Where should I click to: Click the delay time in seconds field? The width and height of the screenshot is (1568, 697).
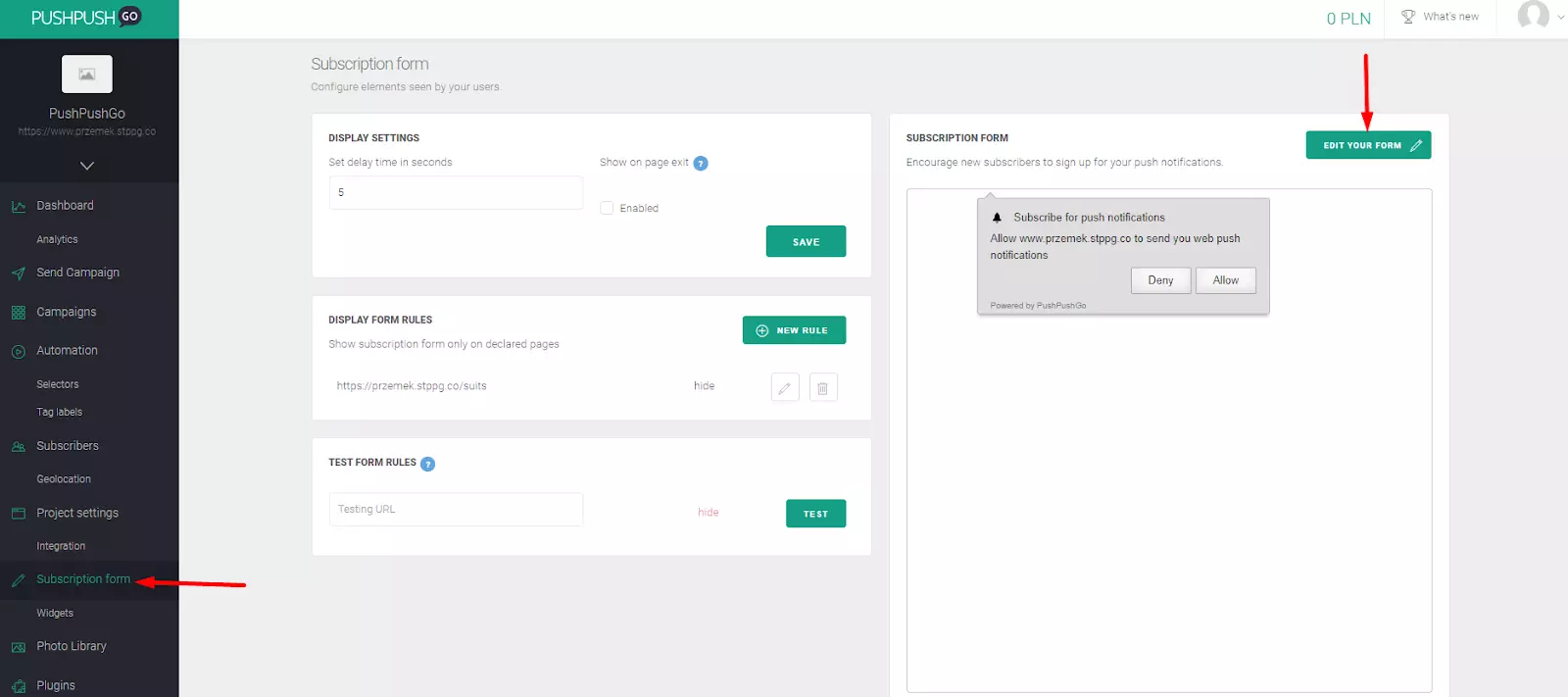coord(456,193)
